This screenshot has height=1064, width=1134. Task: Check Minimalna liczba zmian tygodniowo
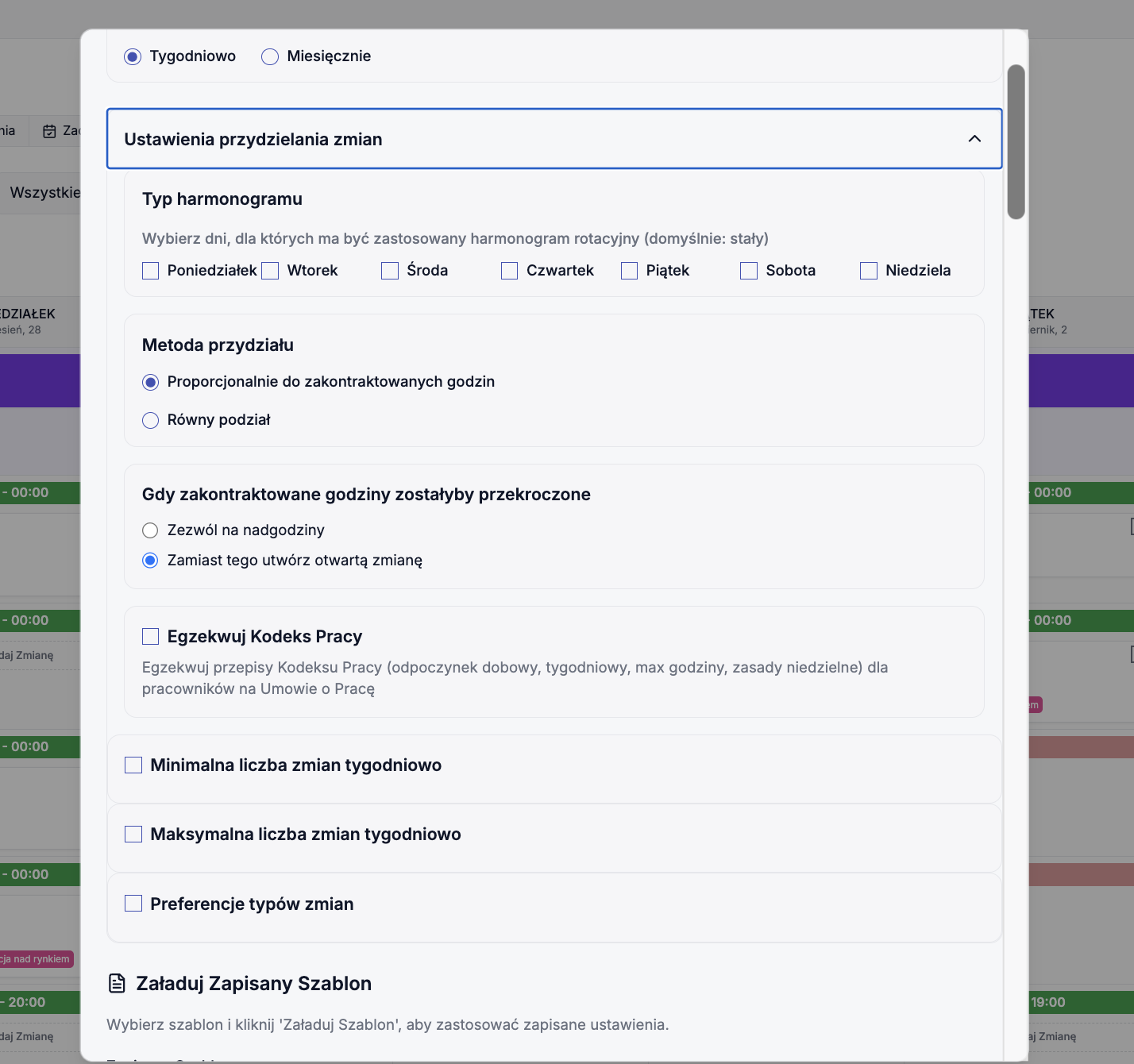[x=133, y=765]
